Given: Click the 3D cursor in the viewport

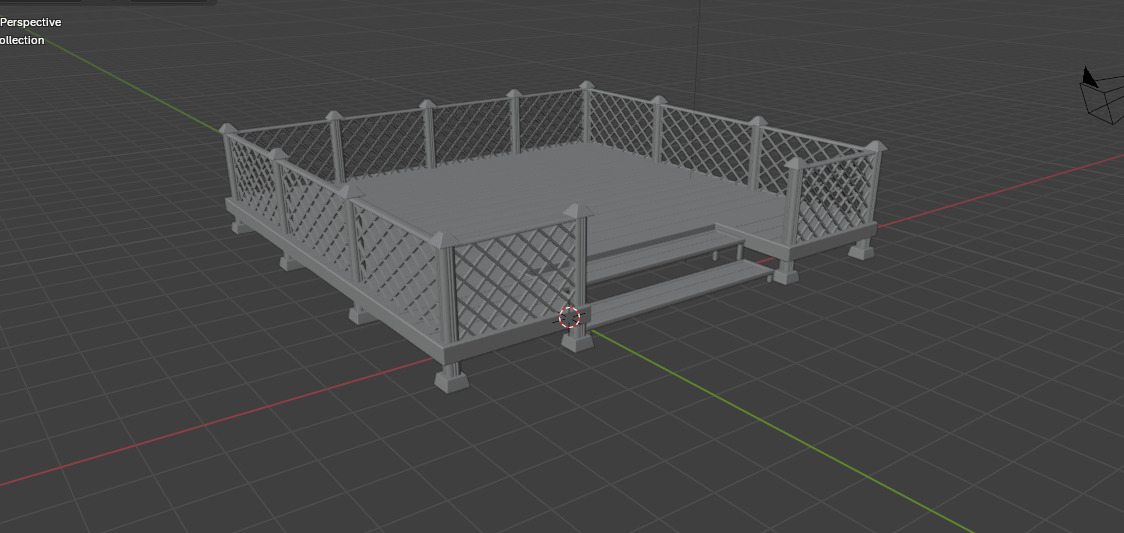Looking at the screenshot, I should point(569,317).
